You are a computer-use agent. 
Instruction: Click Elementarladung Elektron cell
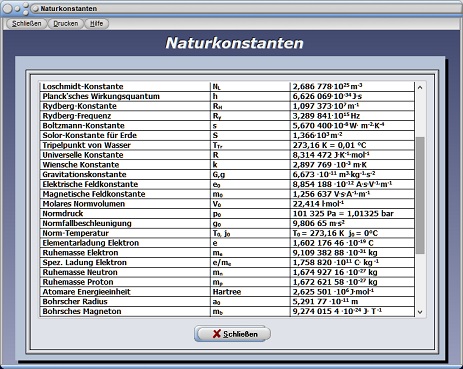(125, 243)
